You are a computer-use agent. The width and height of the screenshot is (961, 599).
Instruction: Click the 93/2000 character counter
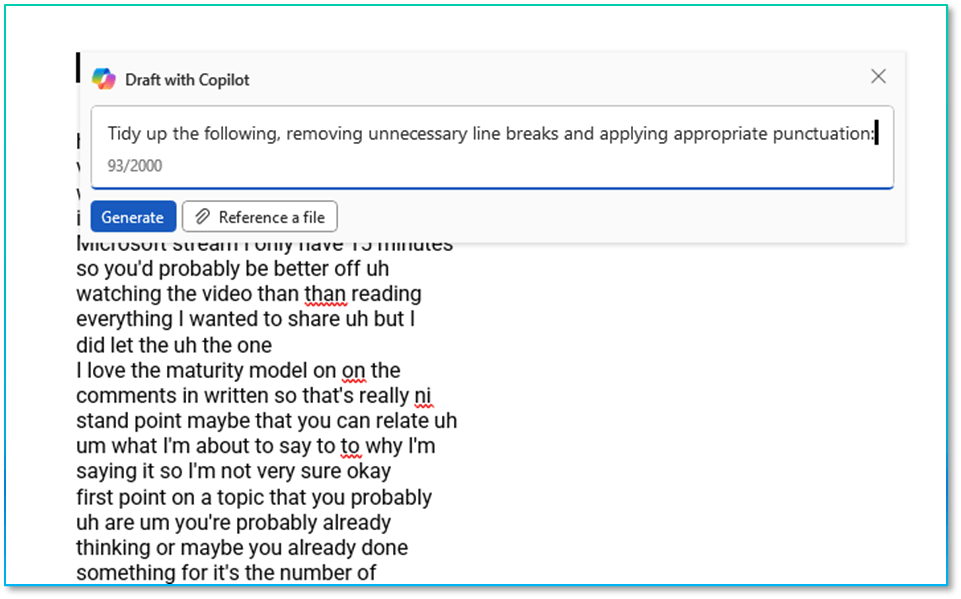(x=135, y=166)
